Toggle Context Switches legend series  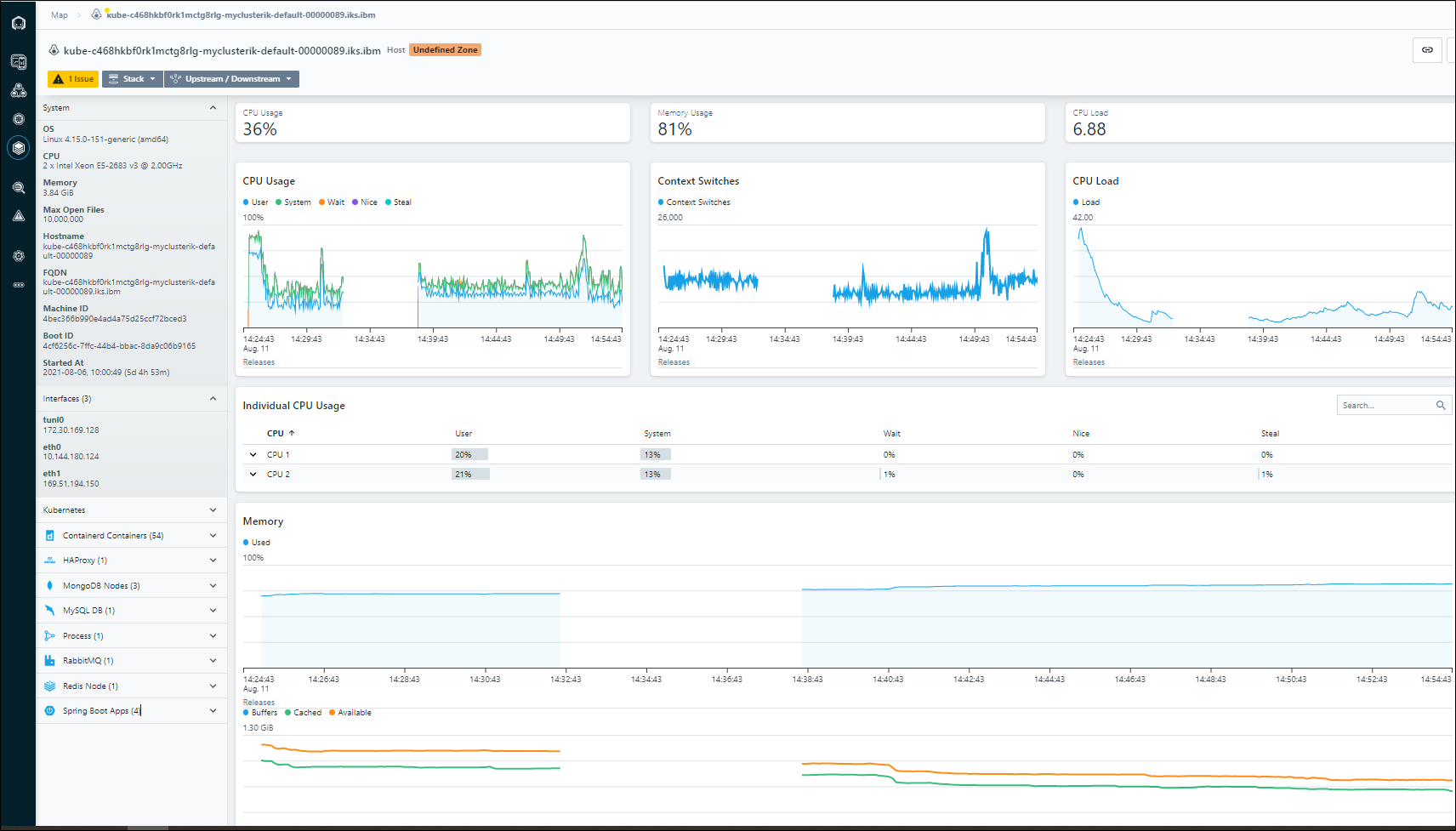(x=694, y=202)
